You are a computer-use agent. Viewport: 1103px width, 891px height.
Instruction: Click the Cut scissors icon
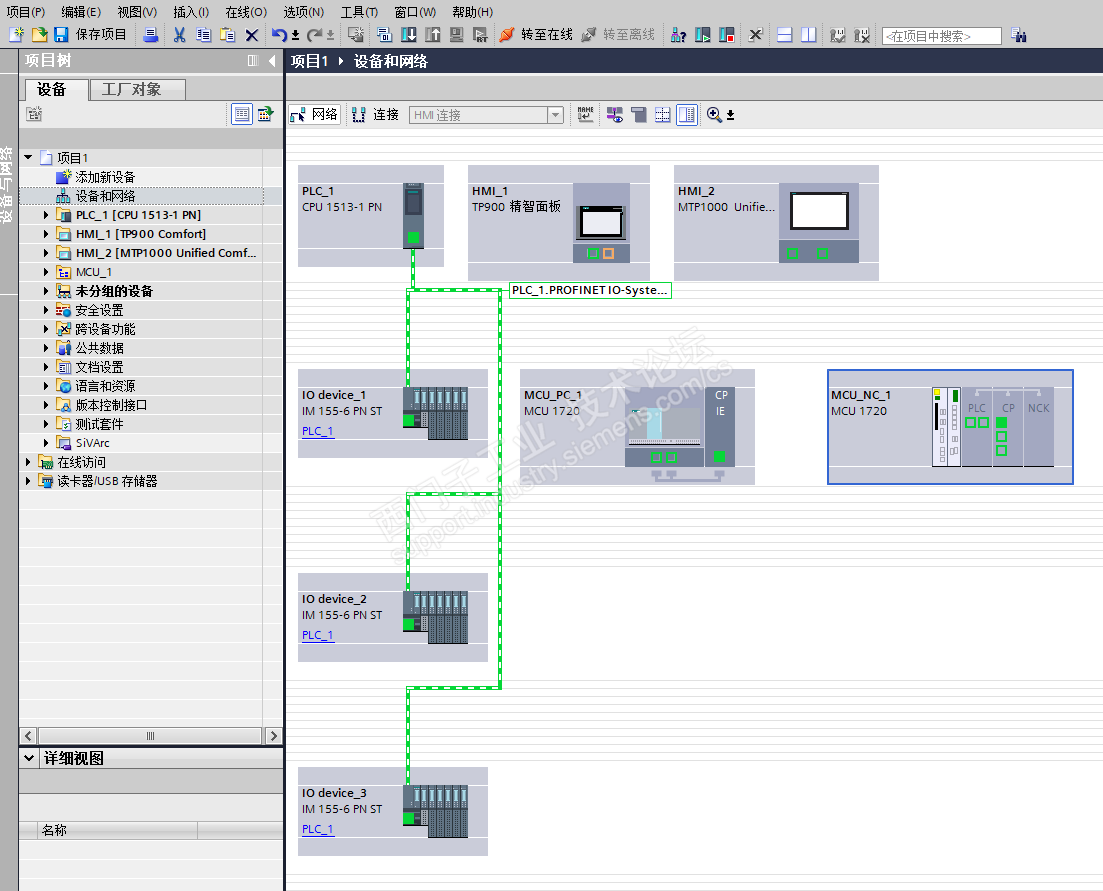tap(179, 35)
